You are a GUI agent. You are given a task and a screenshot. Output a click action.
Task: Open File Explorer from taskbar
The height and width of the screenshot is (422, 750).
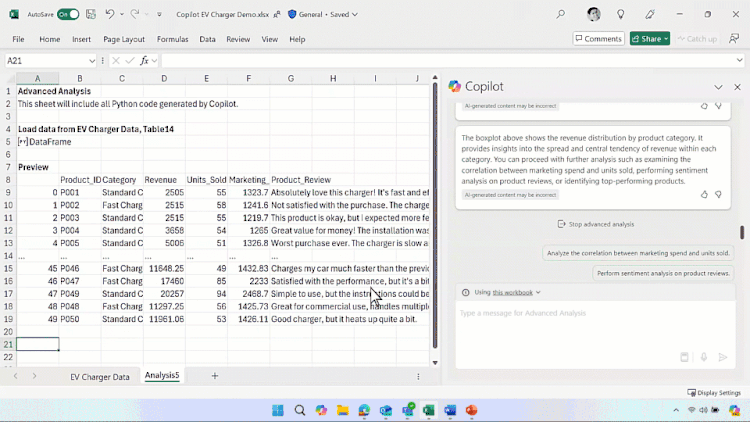[342, 410]
